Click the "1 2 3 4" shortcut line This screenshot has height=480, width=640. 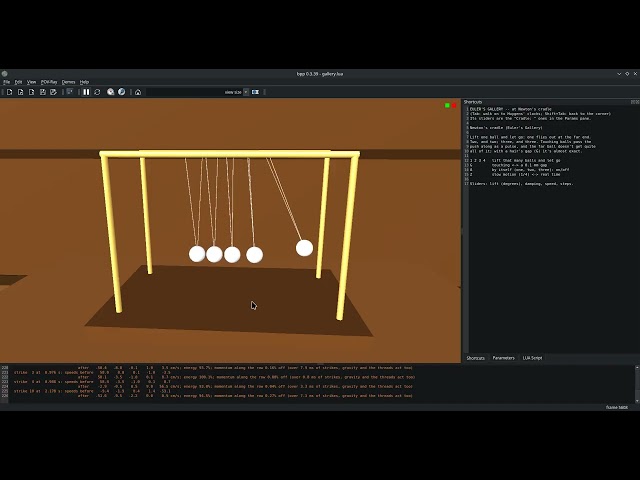click(515, 160)
